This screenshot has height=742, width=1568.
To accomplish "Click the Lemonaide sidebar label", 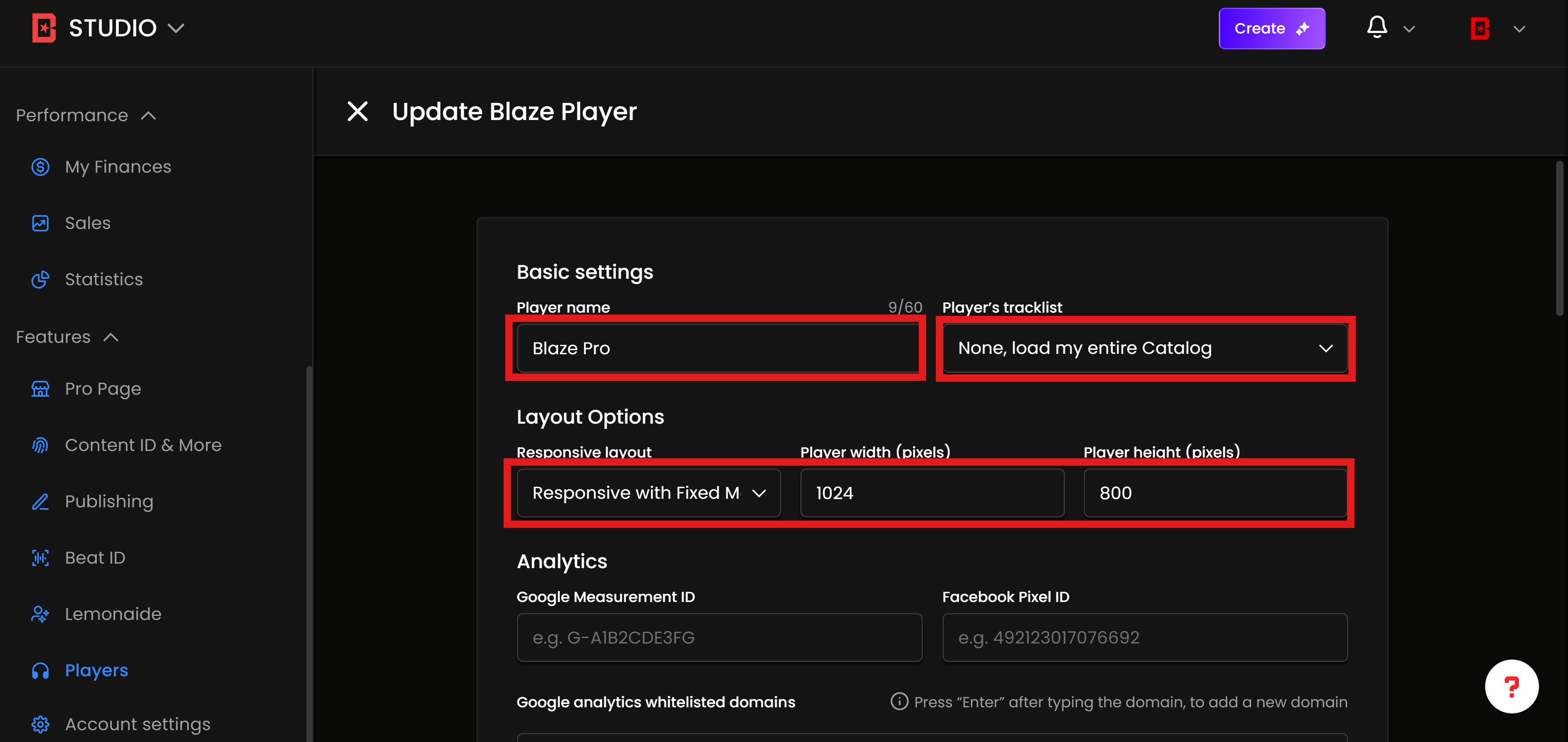I will (x=113, y=614).
